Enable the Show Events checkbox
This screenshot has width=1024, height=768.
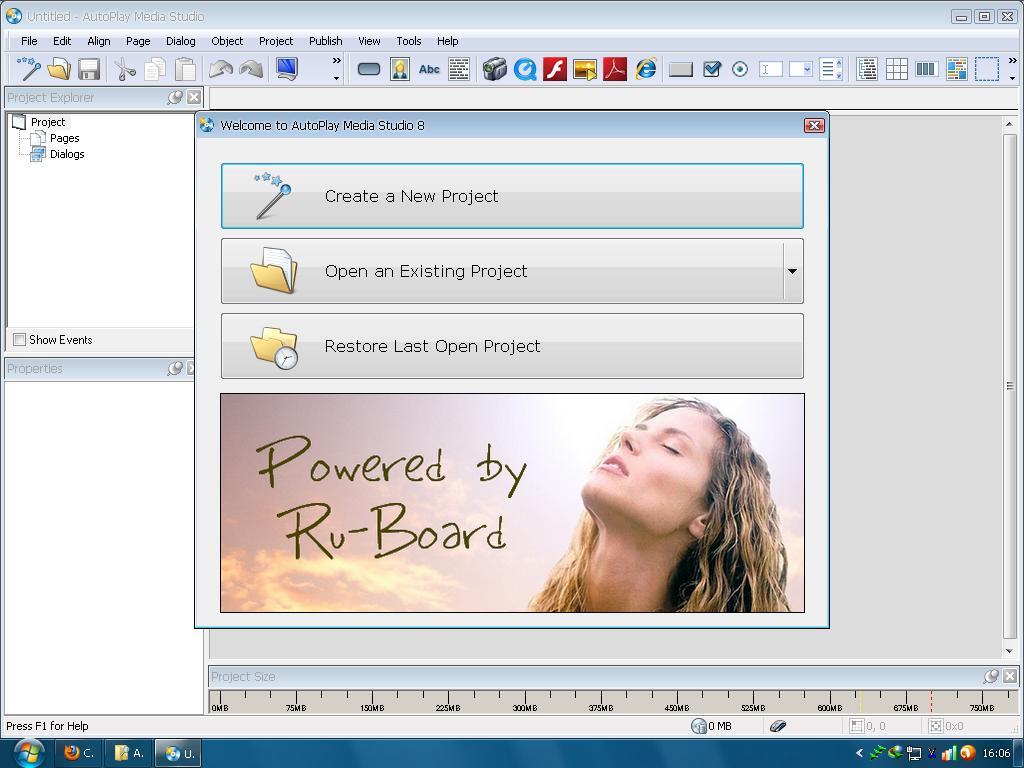coord(20,340)
